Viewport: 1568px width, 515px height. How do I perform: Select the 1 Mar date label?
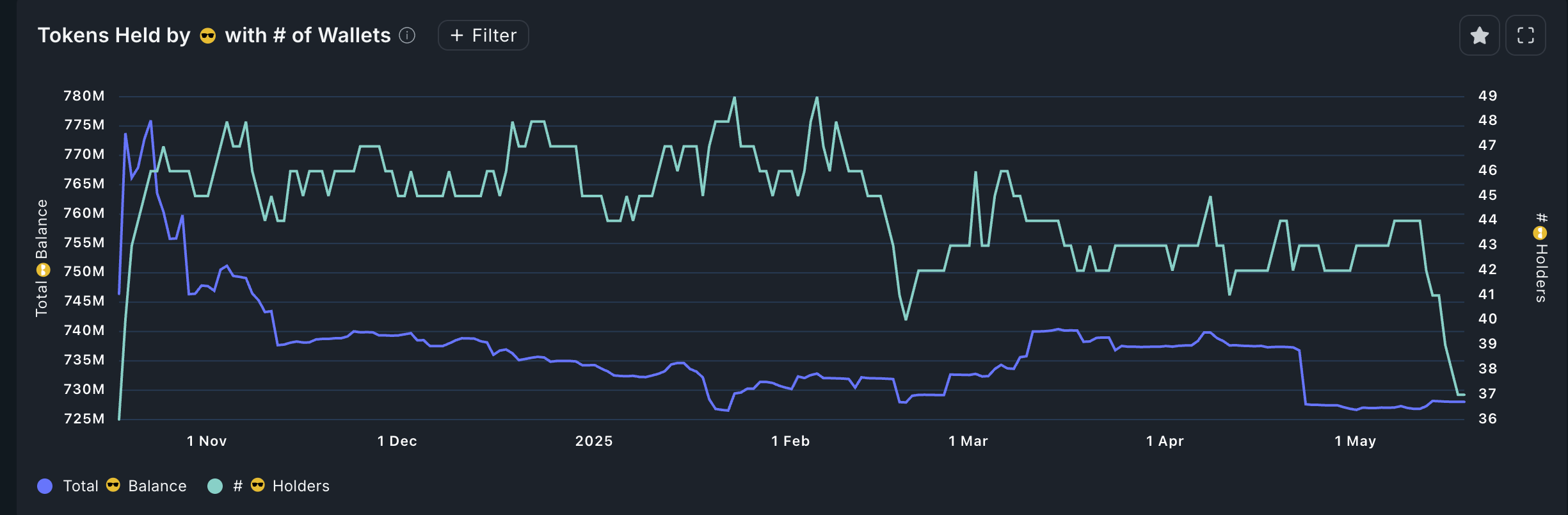968,441
